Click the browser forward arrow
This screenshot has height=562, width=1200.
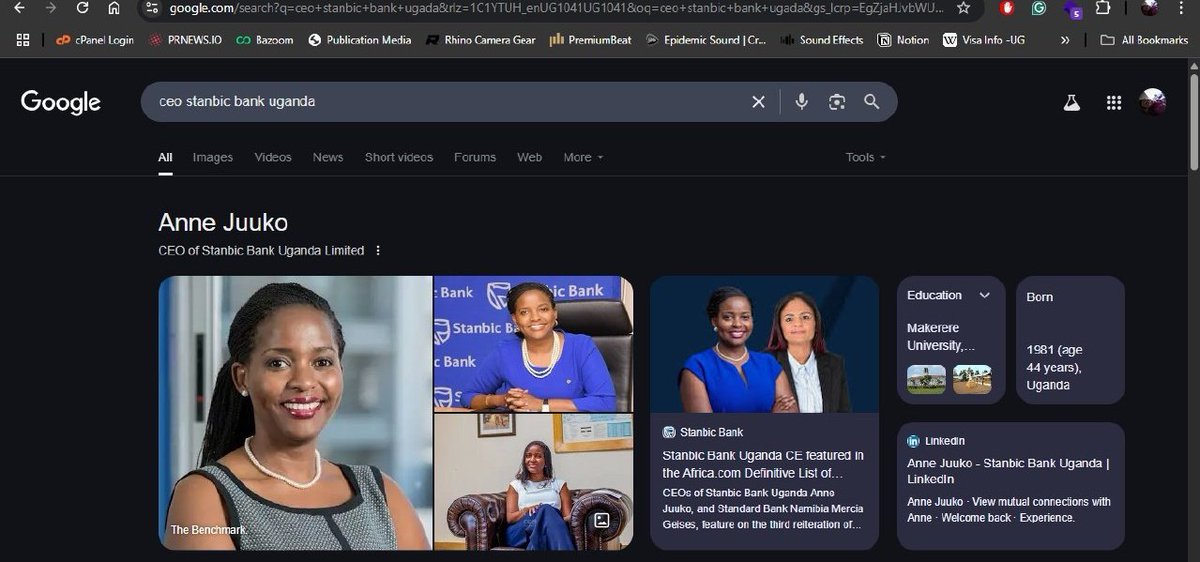click(50, 8)
